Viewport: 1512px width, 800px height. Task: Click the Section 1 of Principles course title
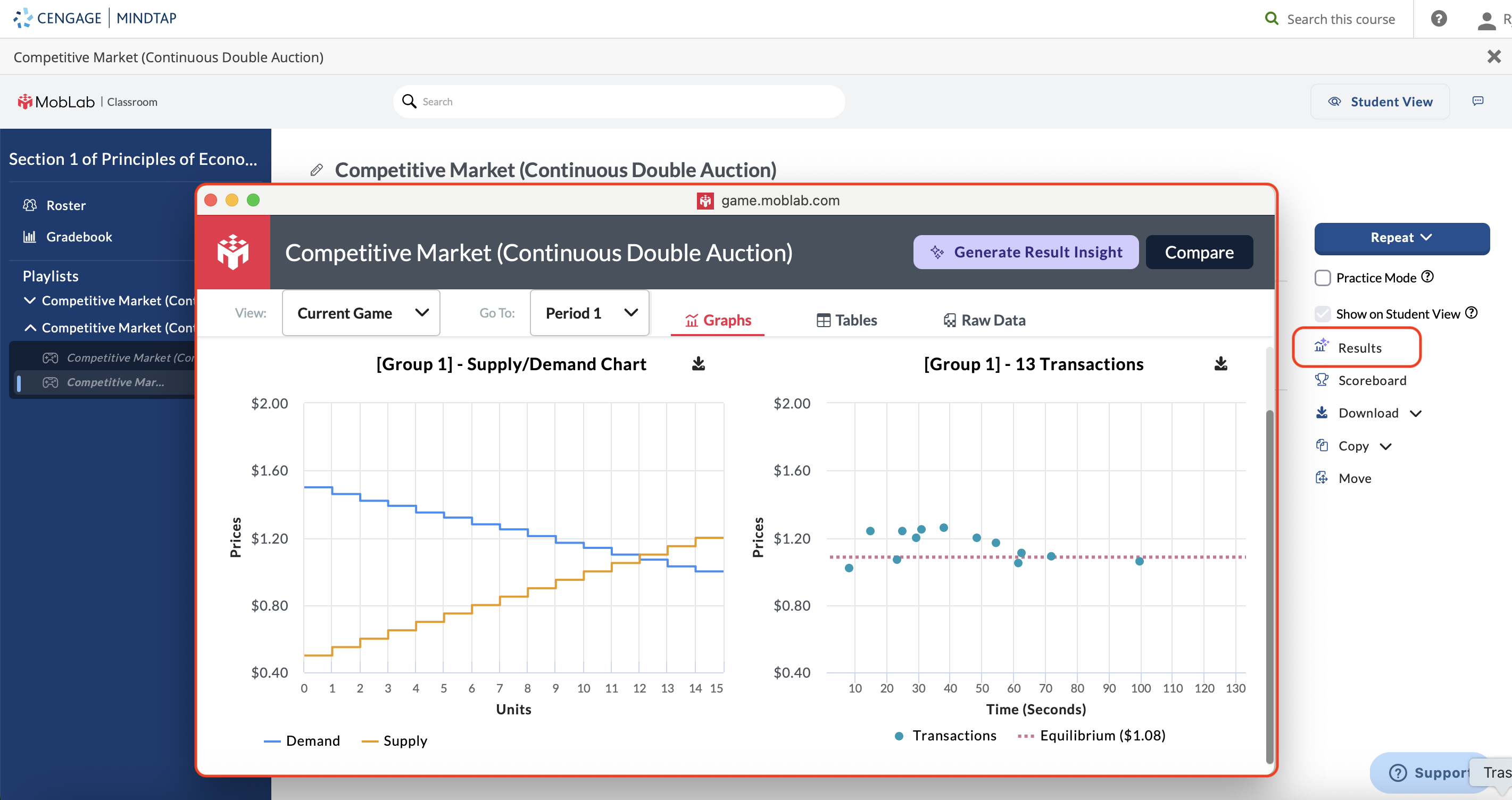pyautogui.click(x=133, y=159)
